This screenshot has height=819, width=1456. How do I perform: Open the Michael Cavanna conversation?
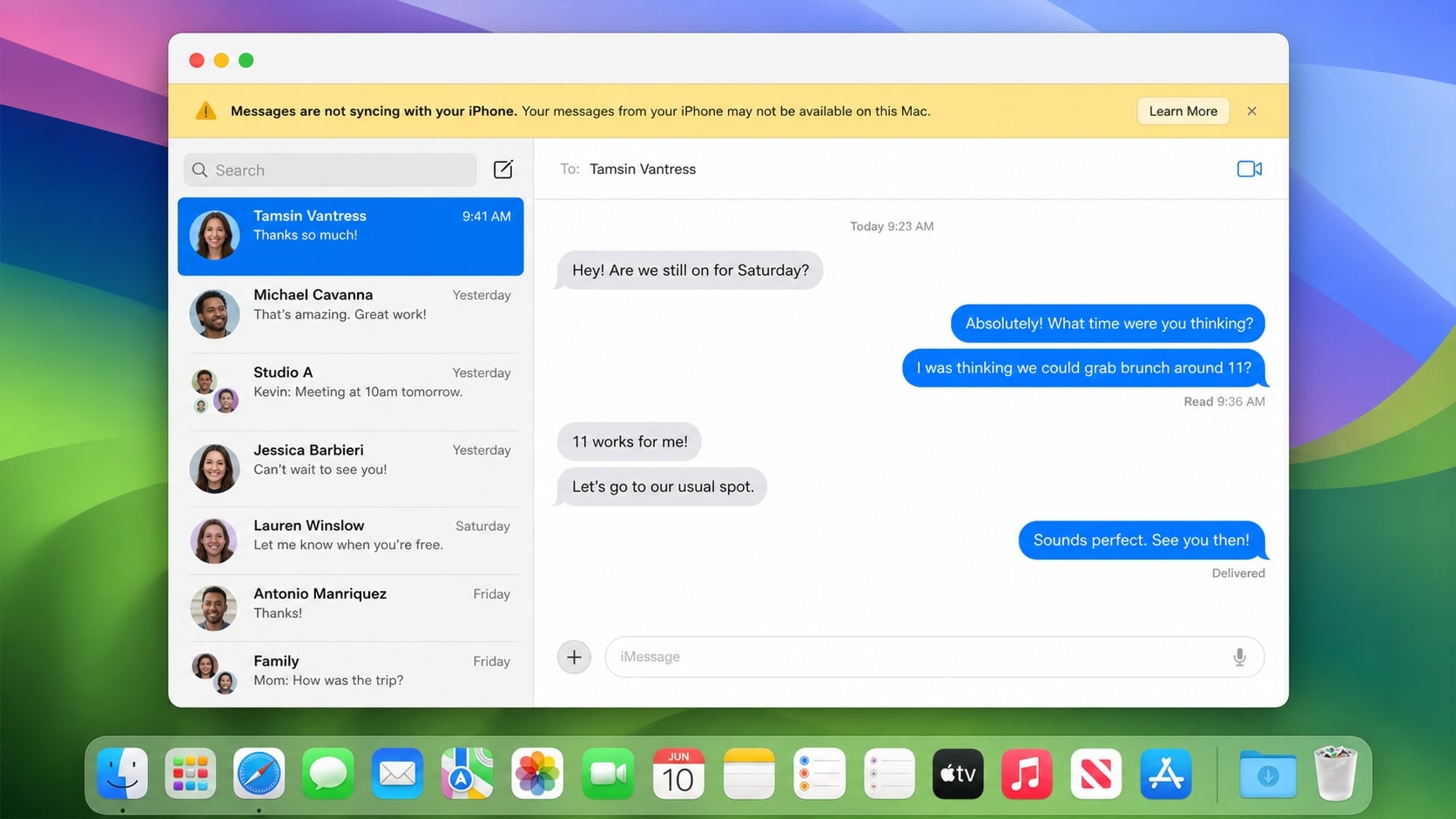point(350,314)
